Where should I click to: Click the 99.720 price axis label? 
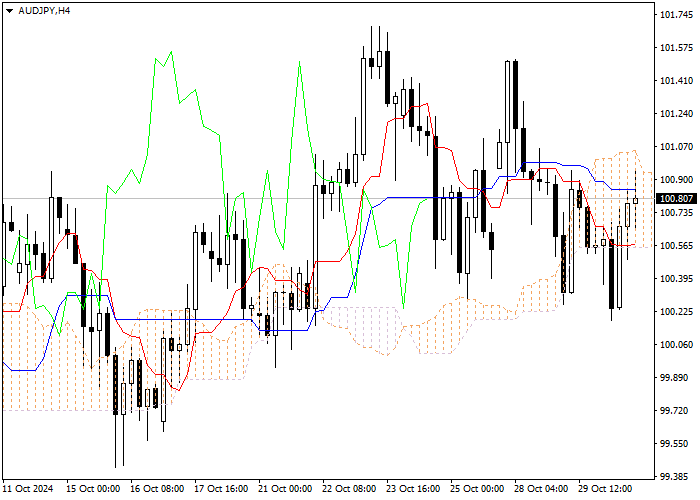[674, 411]
